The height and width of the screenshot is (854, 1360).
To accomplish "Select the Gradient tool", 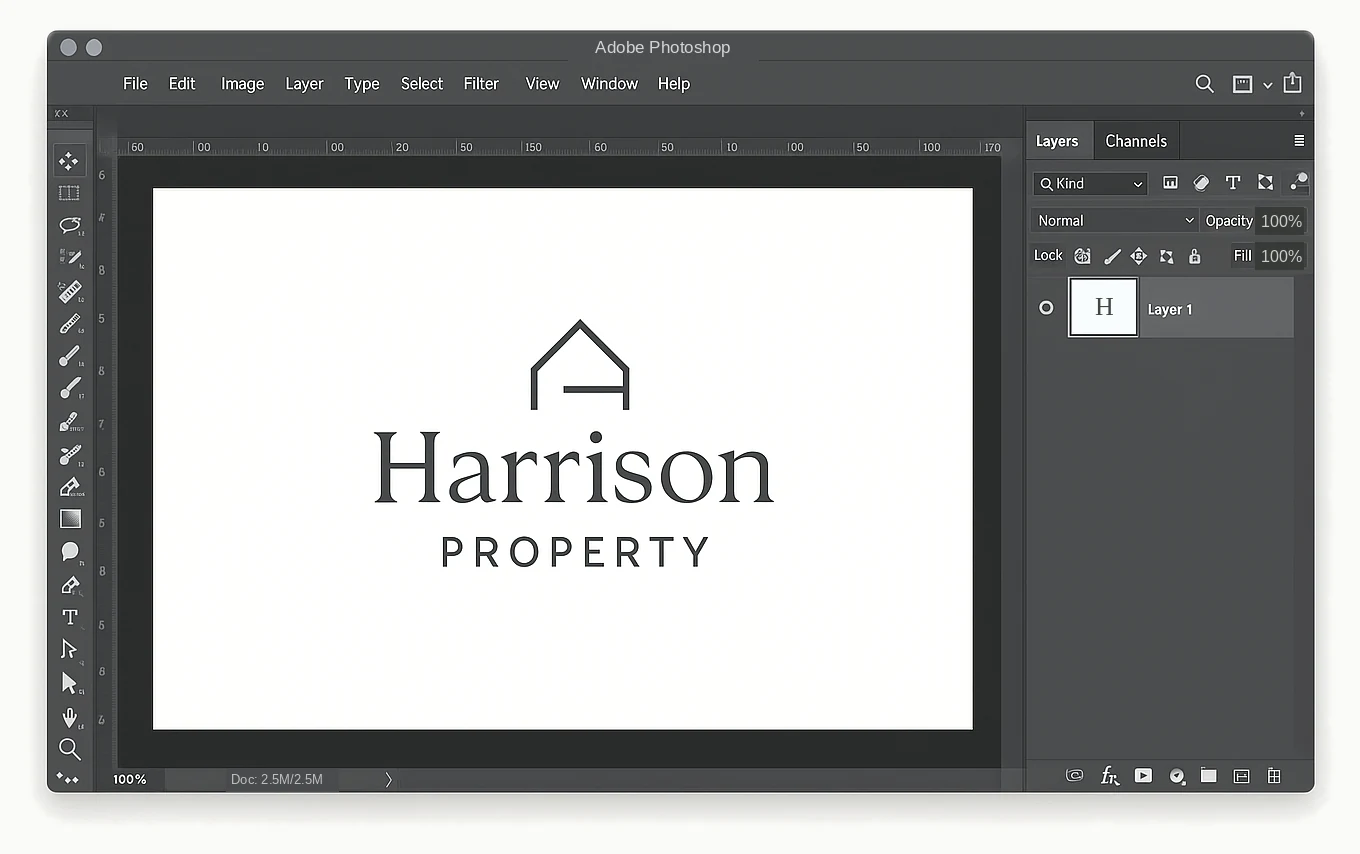I will [70, 518].
